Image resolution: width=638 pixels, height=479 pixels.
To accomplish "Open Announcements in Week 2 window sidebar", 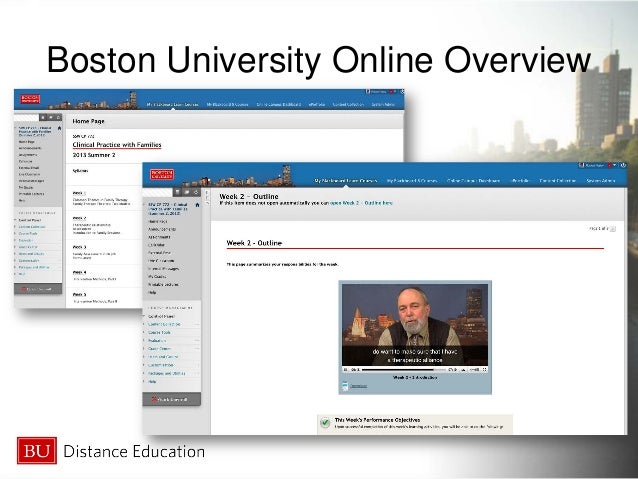I will [162, 230].
